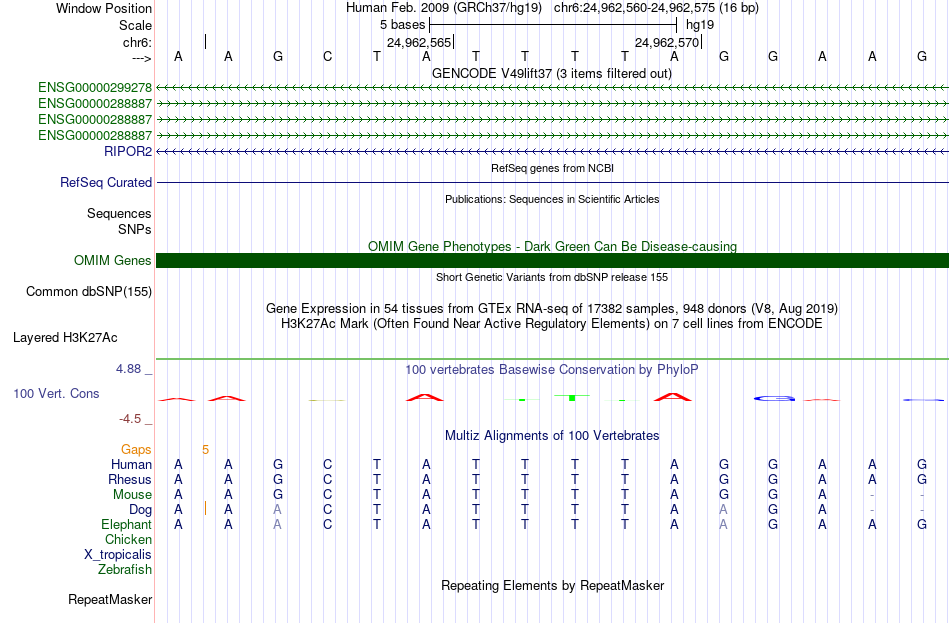Click the C base in the Rhesus alignment row

coord(327,480)
